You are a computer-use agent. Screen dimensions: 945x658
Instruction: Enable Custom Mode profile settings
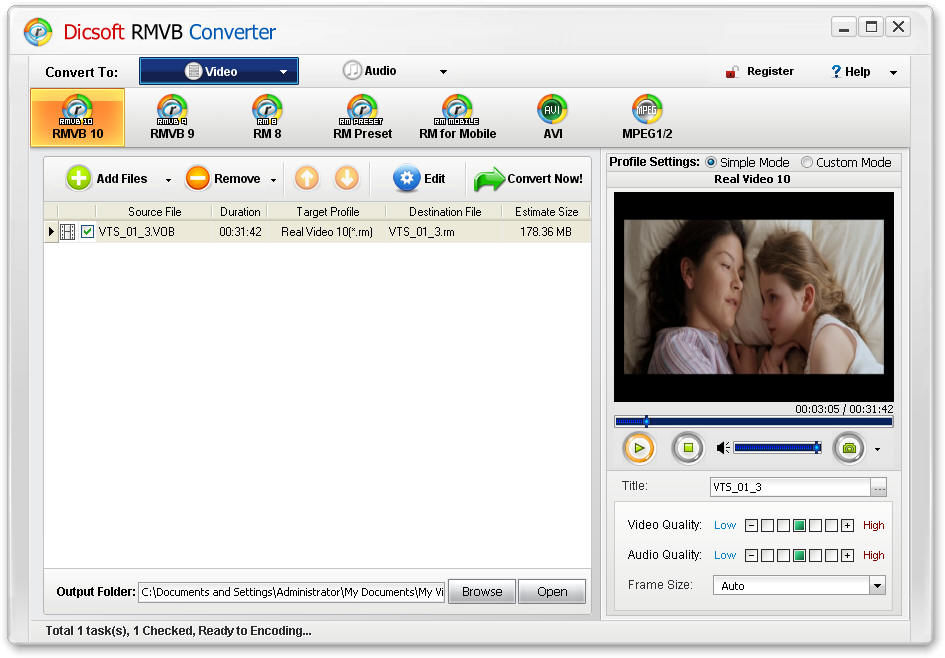click(x=808, y=163)
